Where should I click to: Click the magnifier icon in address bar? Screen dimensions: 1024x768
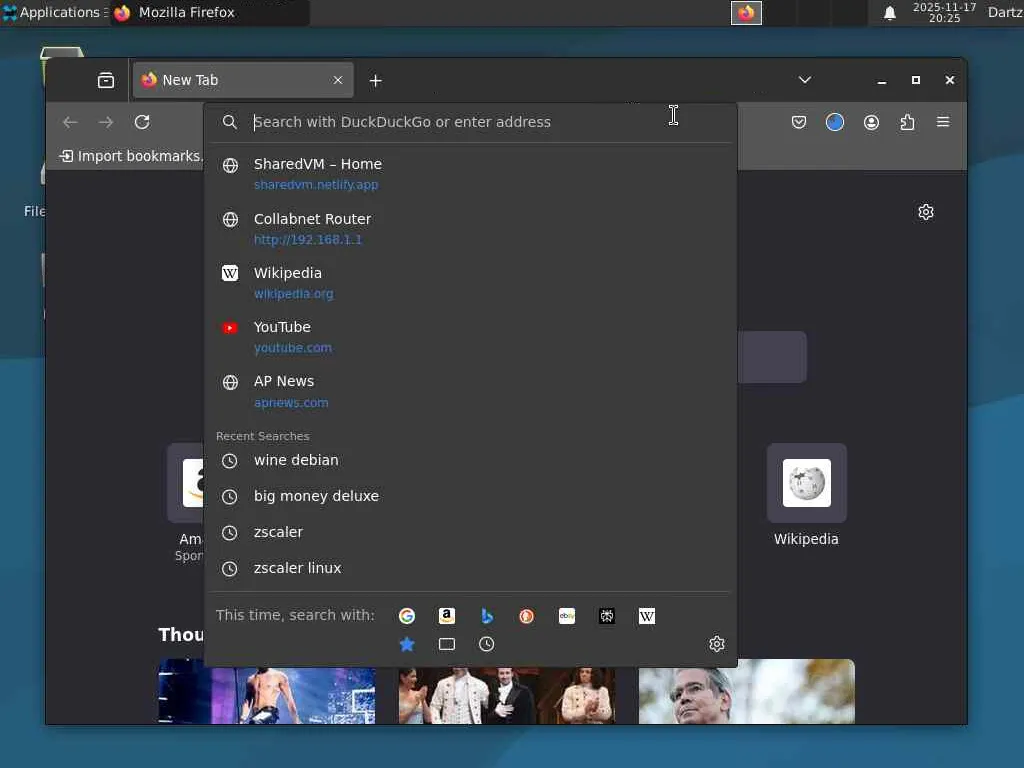tap(230, 122)
